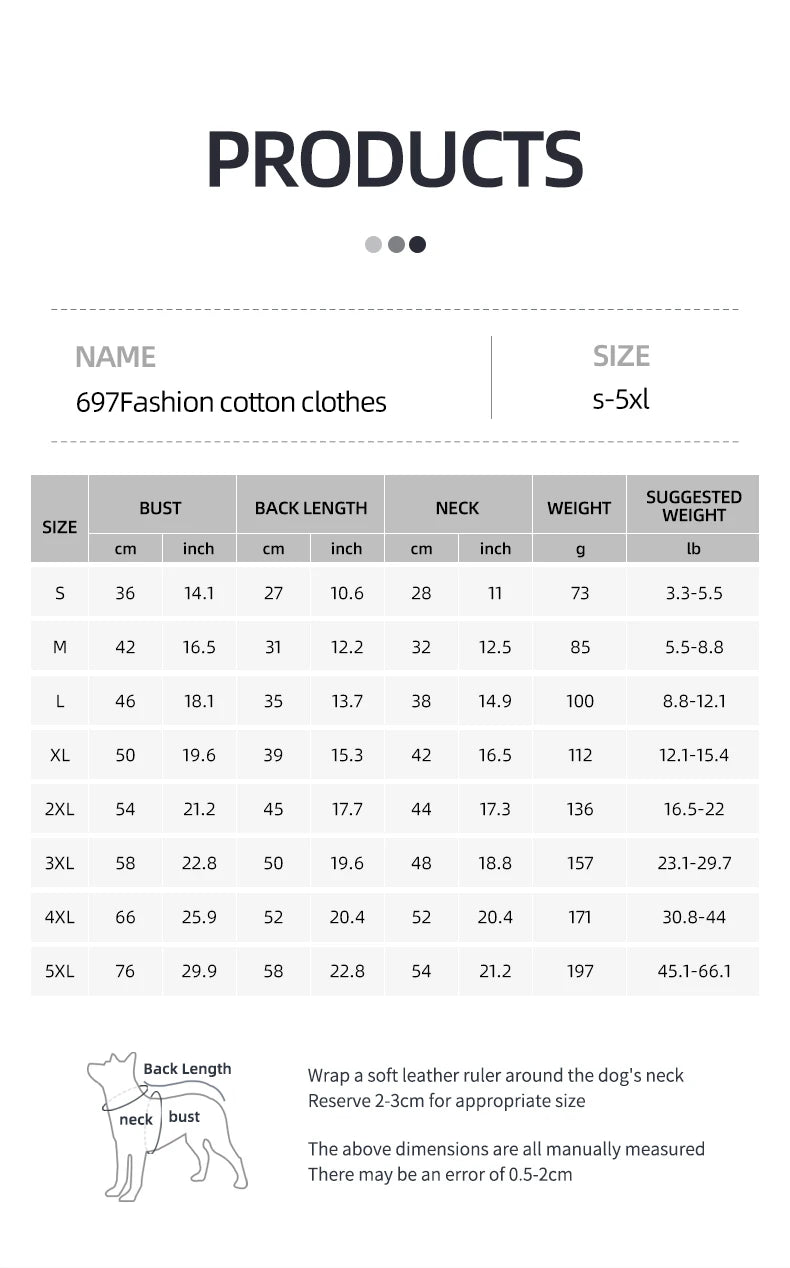
Task: Click the SUGGESTED WEIGHT column header
Action: (x=693, y=506)
